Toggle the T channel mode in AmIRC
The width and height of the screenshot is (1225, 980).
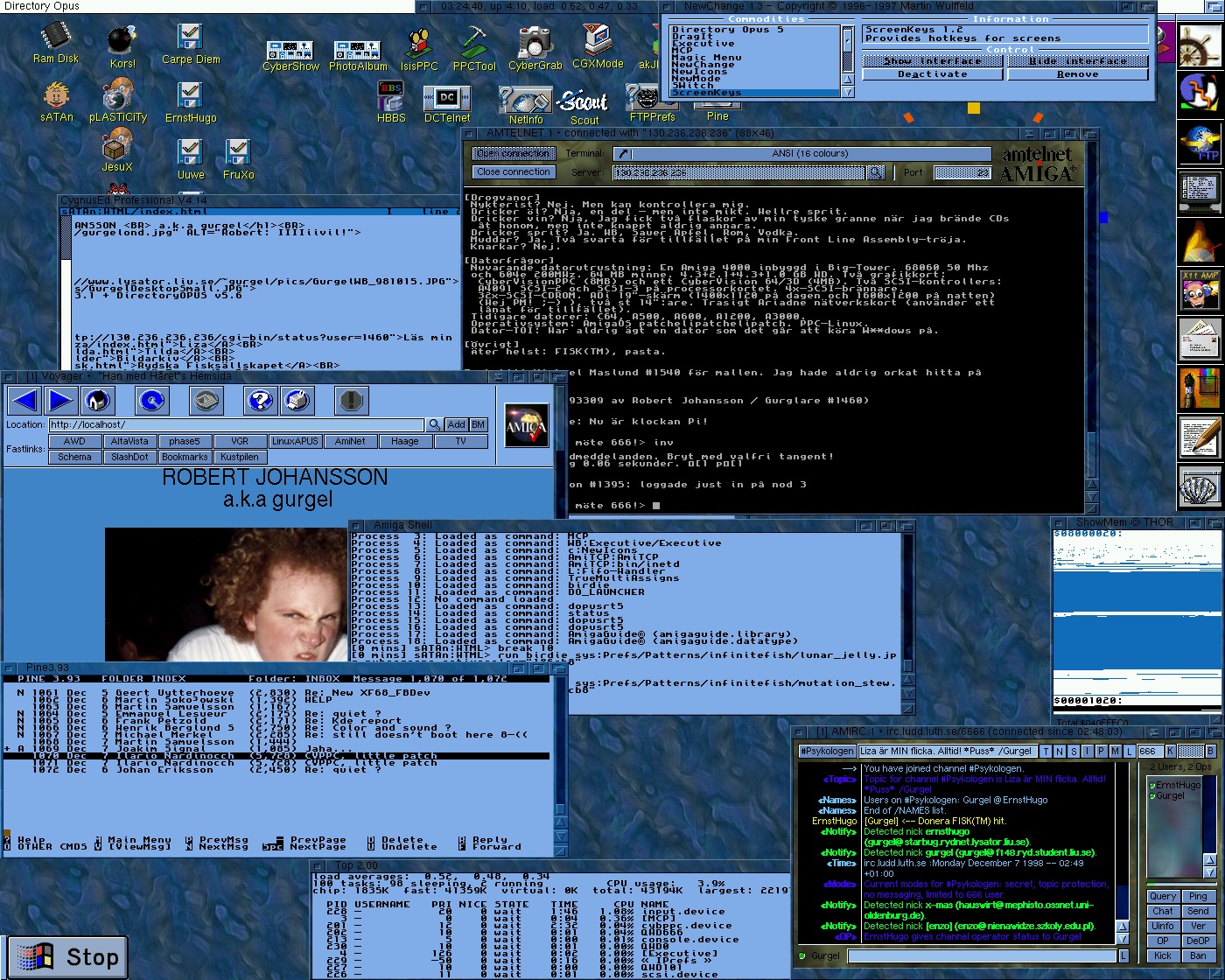[x=1046, y=751]
